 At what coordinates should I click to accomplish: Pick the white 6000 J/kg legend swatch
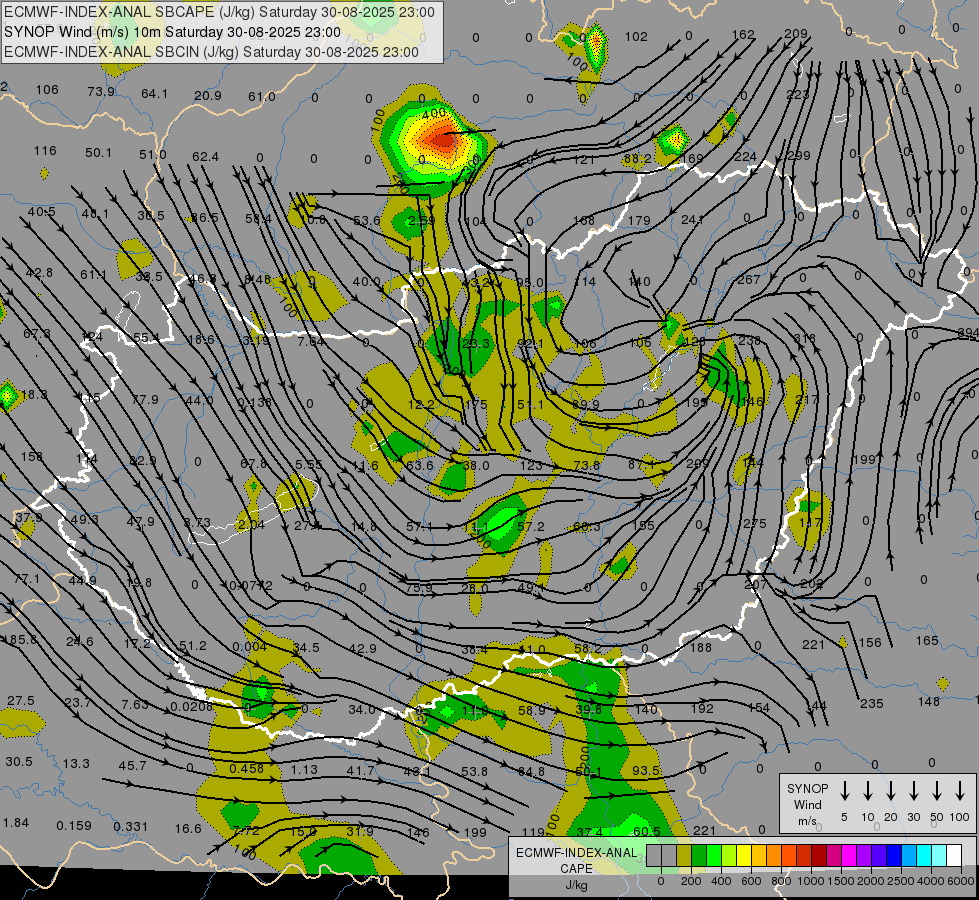[953, 856]
